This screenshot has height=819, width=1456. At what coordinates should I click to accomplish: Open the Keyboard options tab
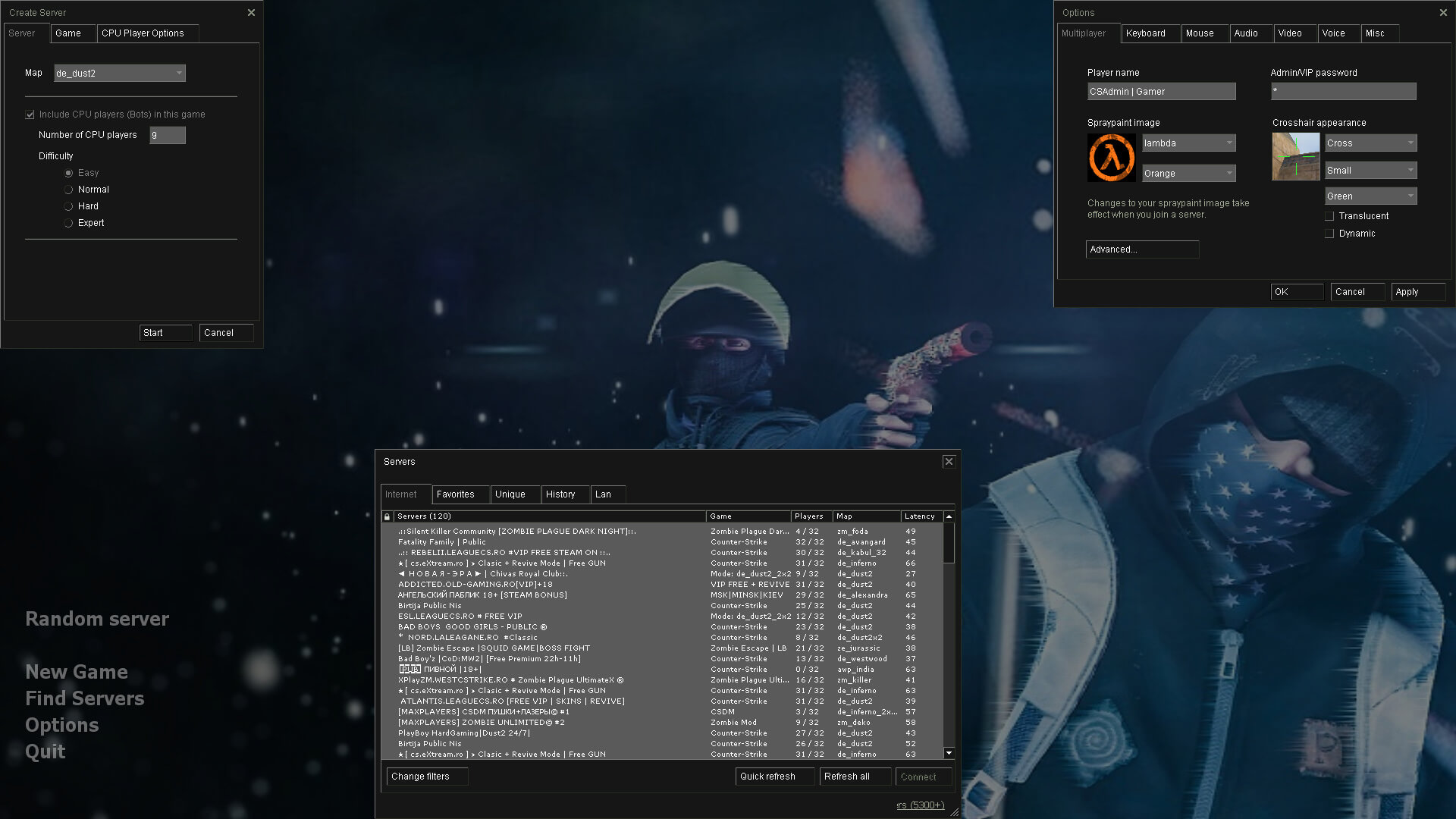(1145, 33)
